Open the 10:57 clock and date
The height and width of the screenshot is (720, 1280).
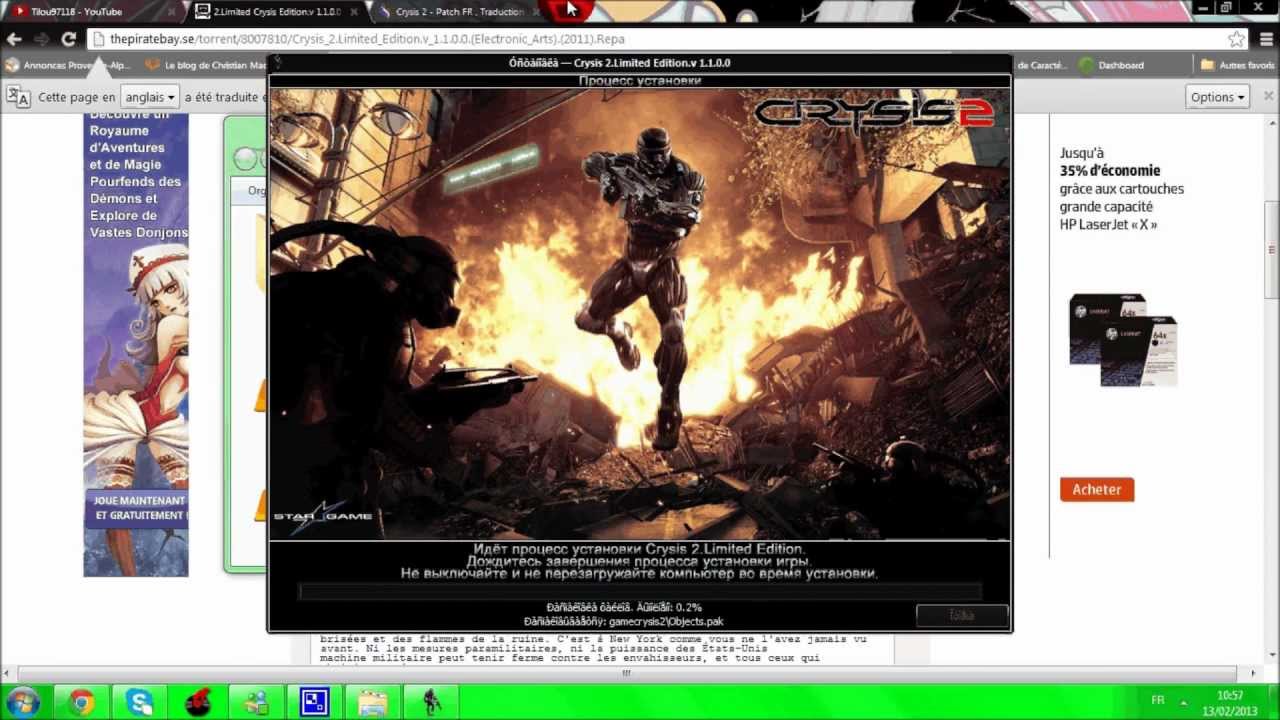click(1230, 702)
